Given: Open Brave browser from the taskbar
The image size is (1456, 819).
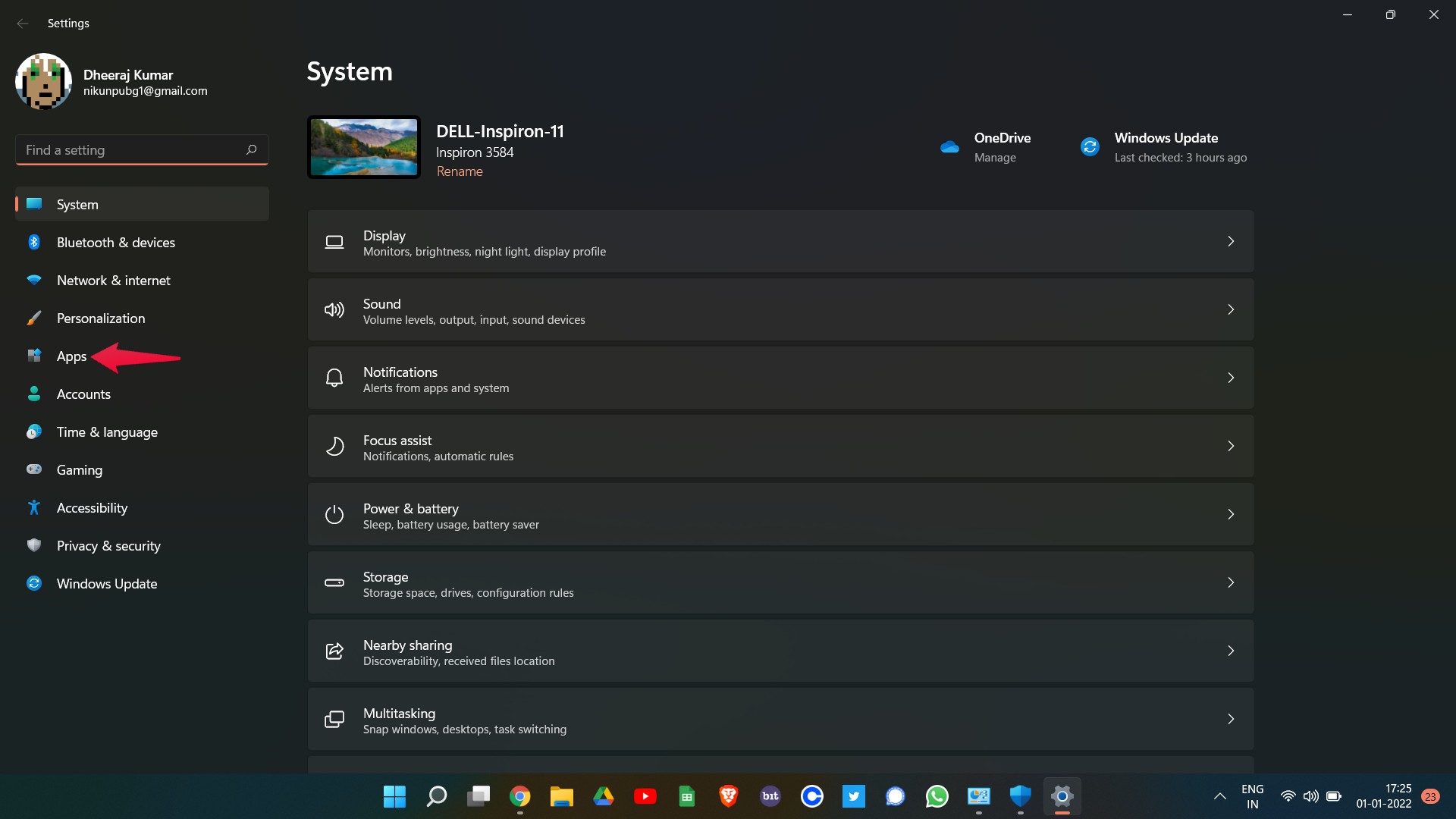Looking at the screenshot, I should coord(729,797).
